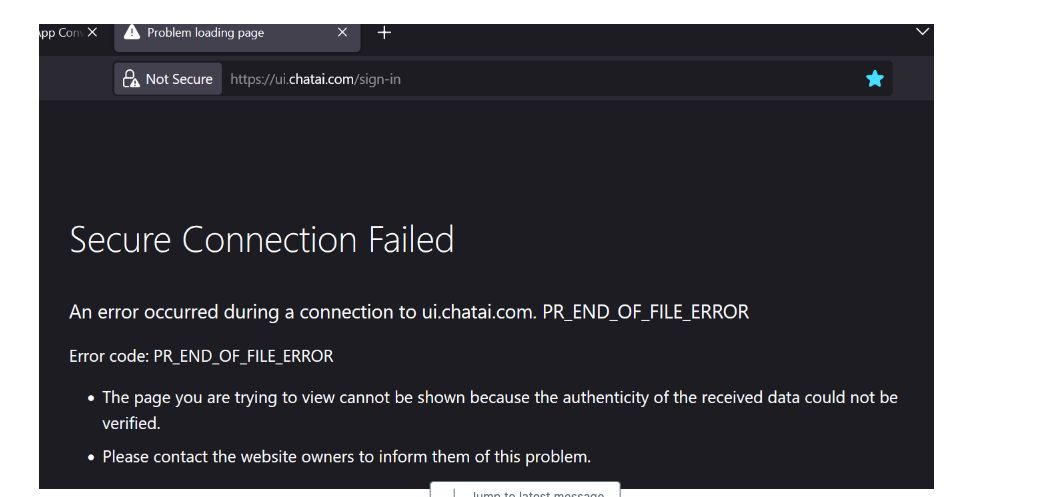This screenshot has width=1054, height=497.
Task: Click the Error code PR_END_OF_FILE_ERROR line
Action: pos(201,355)
